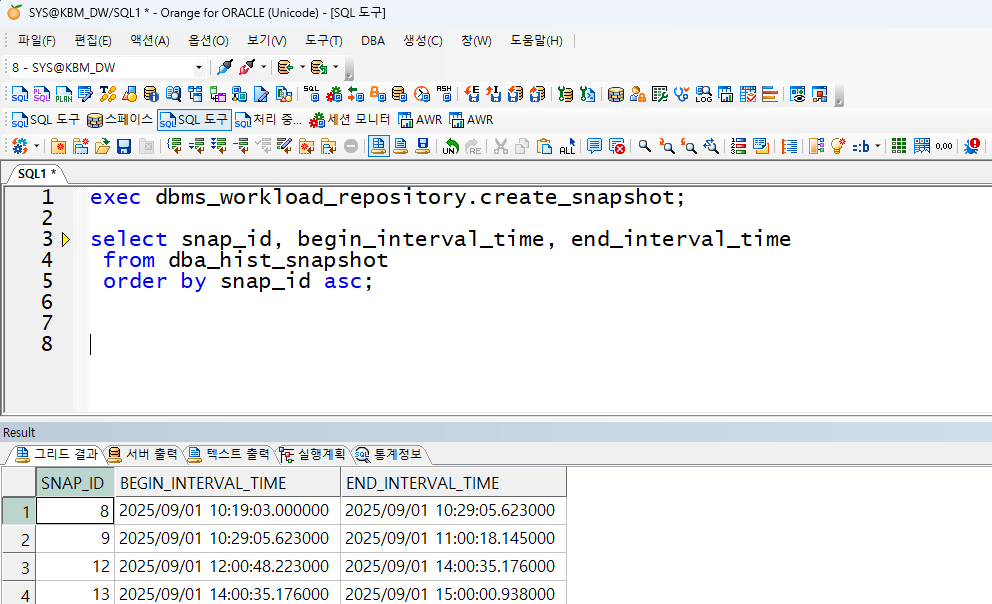
Task: Open a file with folder-arrow icon
Action: [x=102, y=147]
